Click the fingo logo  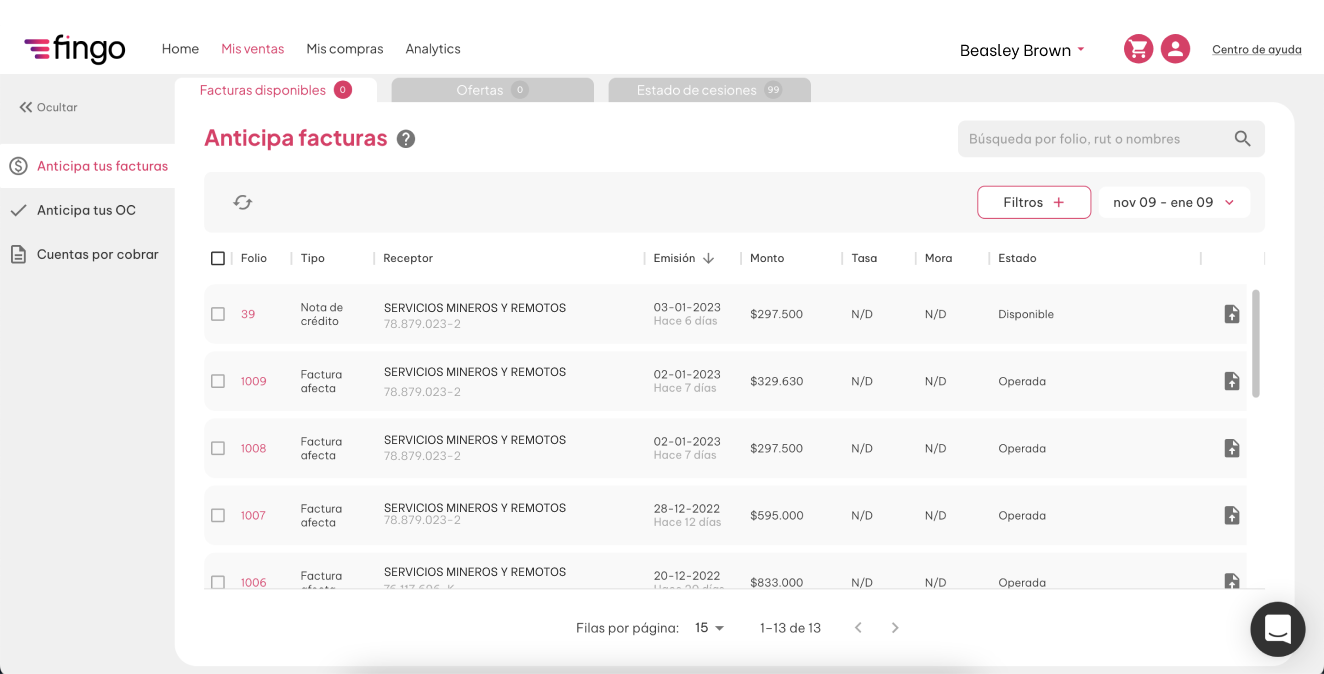click(75, 48)
